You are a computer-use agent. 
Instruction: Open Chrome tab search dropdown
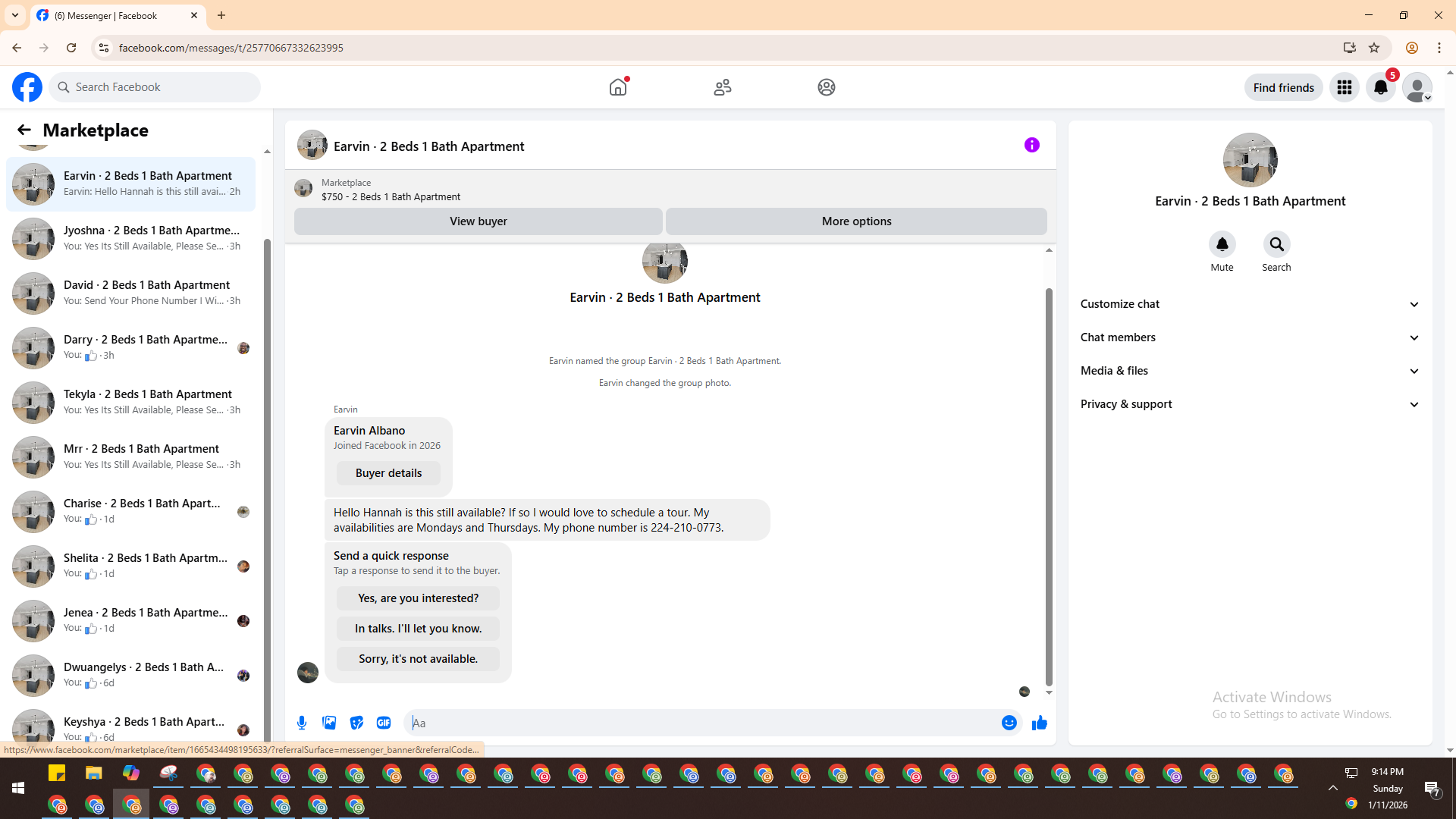15,15
